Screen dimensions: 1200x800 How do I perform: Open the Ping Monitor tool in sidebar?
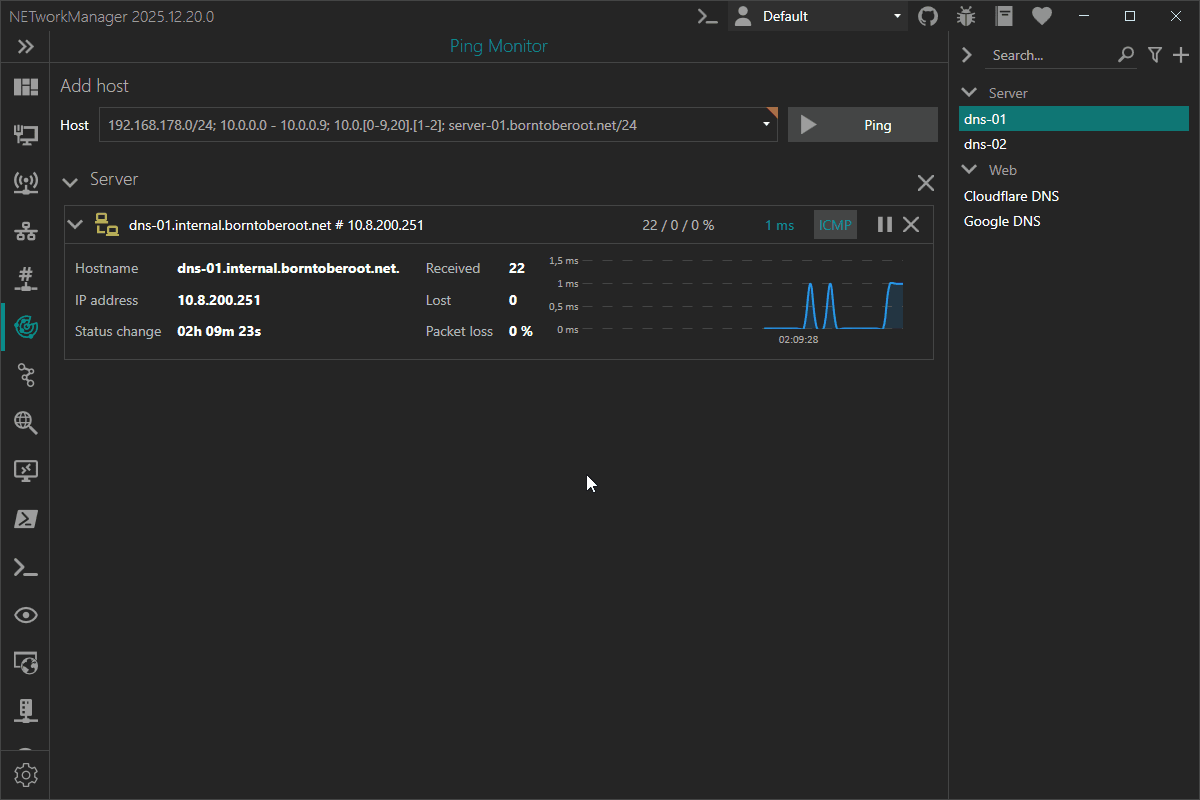(x=26, y=327)
